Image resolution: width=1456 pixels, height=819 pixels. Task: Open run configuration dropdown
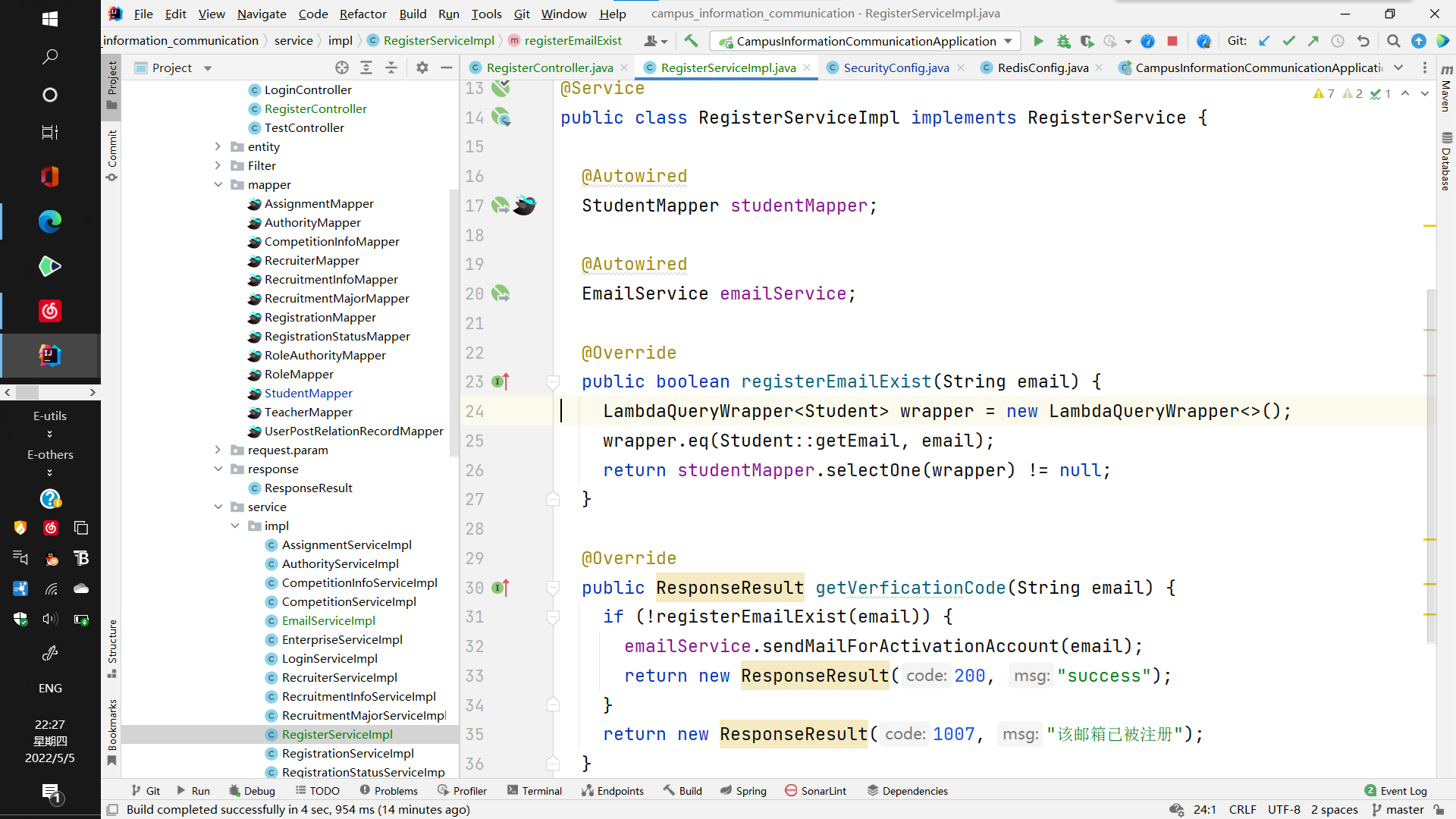point(1008,41)
